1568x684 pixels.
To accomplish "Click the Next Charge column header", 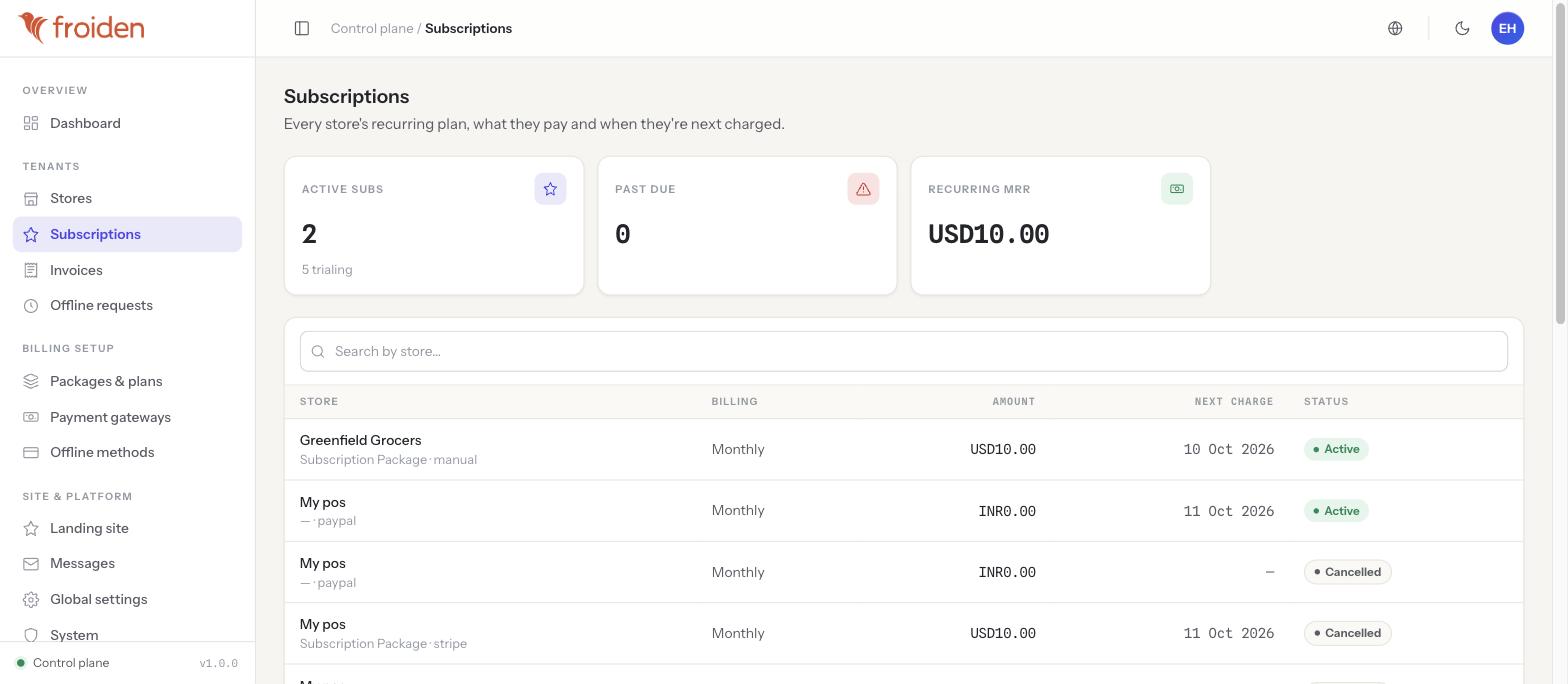I will (1234, 402).
